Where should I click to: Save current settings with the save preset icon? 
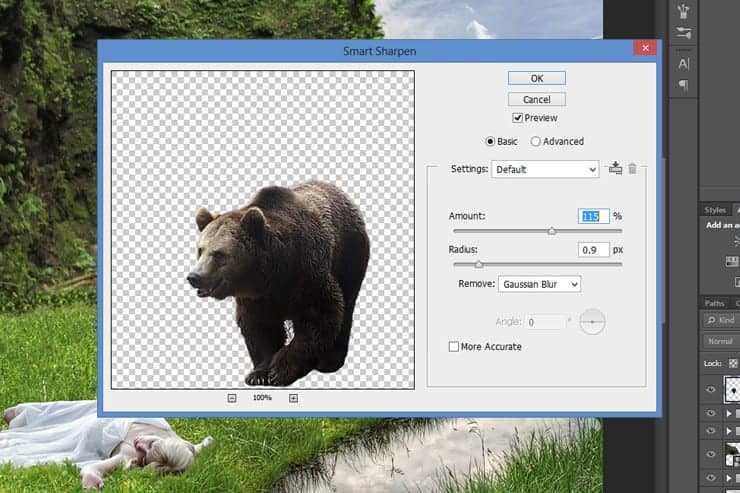615,169
